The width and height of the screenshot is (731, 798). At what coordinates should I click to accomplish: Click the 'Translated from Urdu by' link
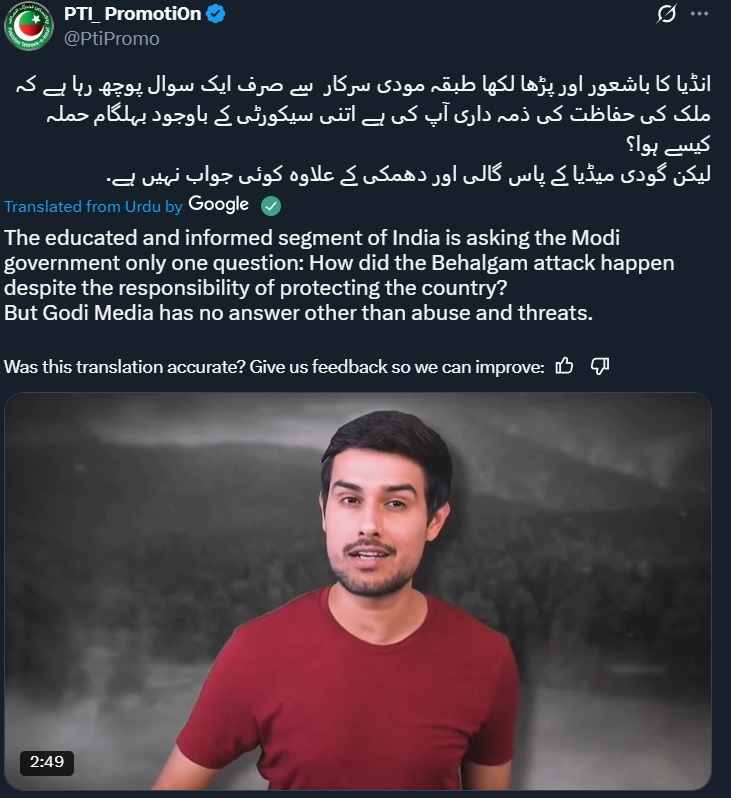click(93, 206)
